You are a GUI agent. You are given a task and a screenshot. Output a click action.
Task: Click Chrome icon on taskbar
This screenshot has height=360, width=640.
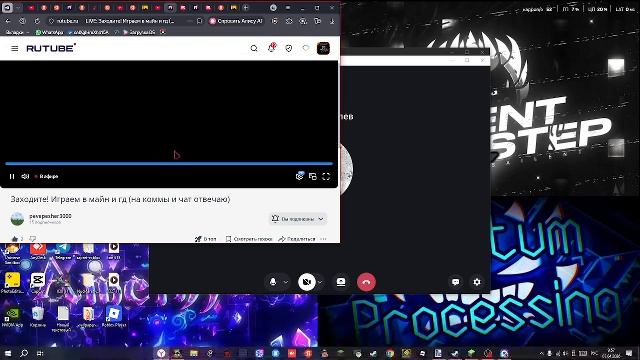tap(390, 353)
